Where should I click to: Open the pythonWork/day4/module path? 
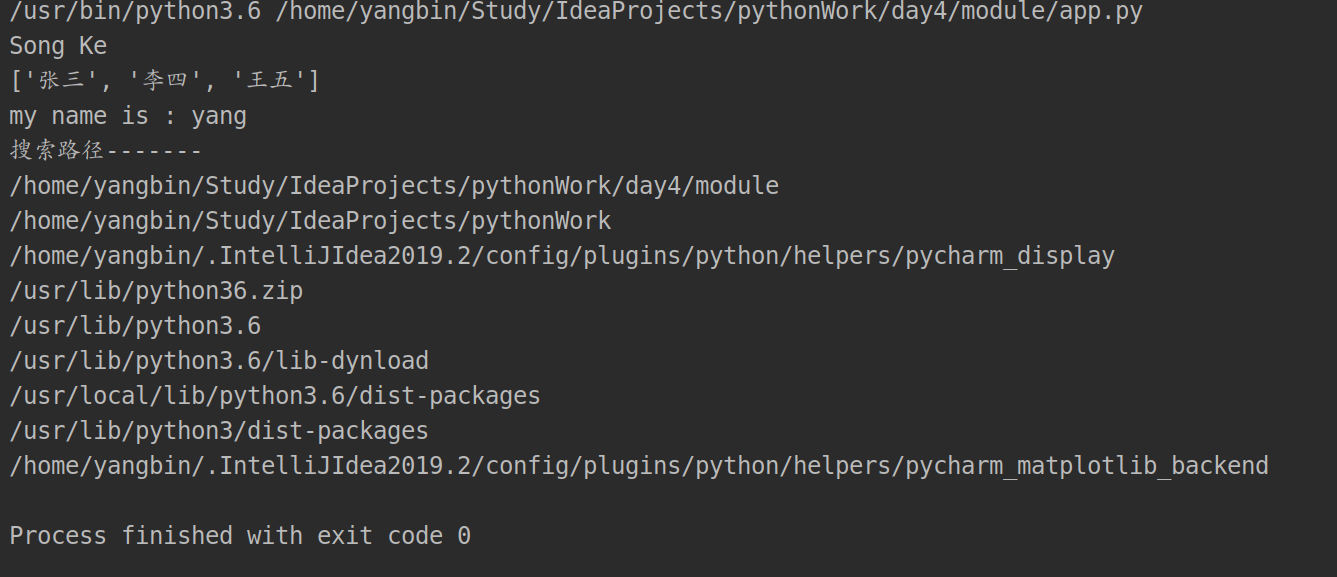point(394,186)
